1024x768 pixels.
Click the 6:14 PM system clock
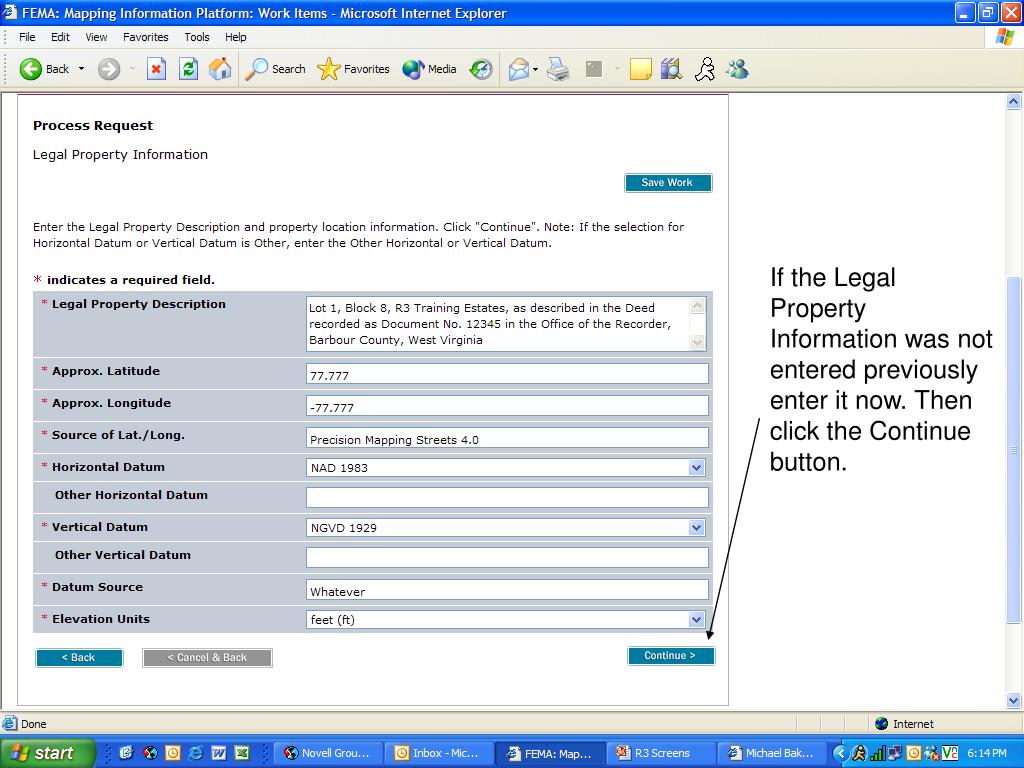pos(987,753)
